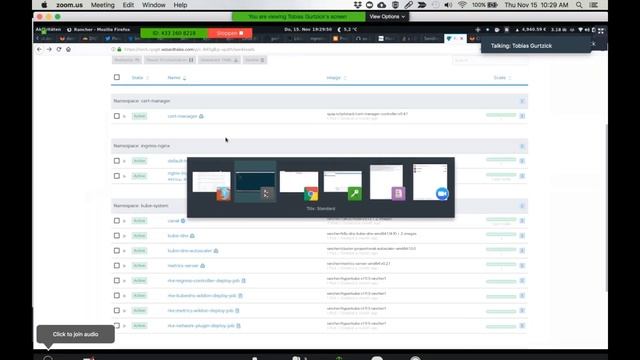Dismiss the Talking: Tobias Gurtzick popup
The width and height of the screenshot is (640, 360).
coord(593,44)
